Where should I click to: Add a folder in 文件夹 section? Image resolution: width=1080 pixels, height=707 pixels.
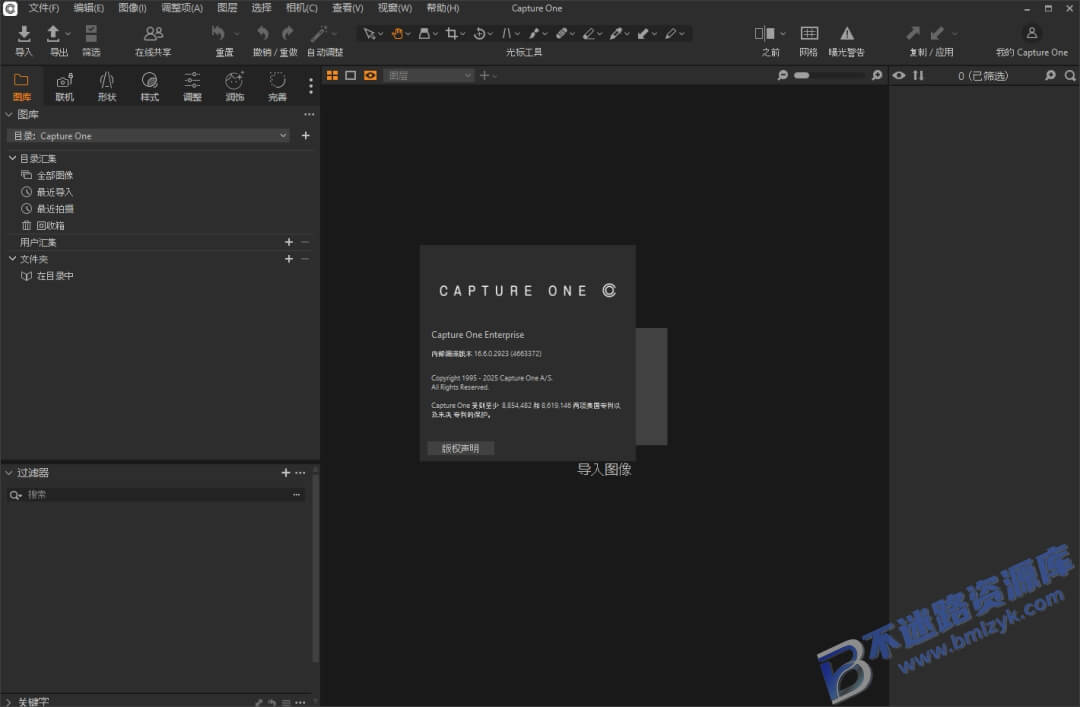(x=289, y=258)
